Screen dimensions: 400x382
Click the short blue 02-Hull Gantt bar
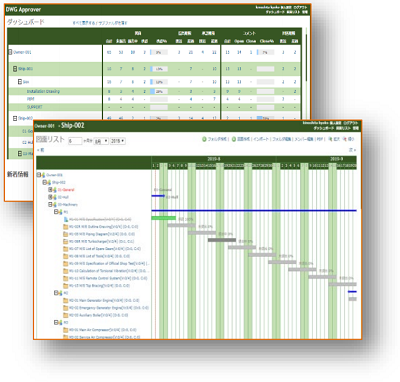tap(158, 196)
